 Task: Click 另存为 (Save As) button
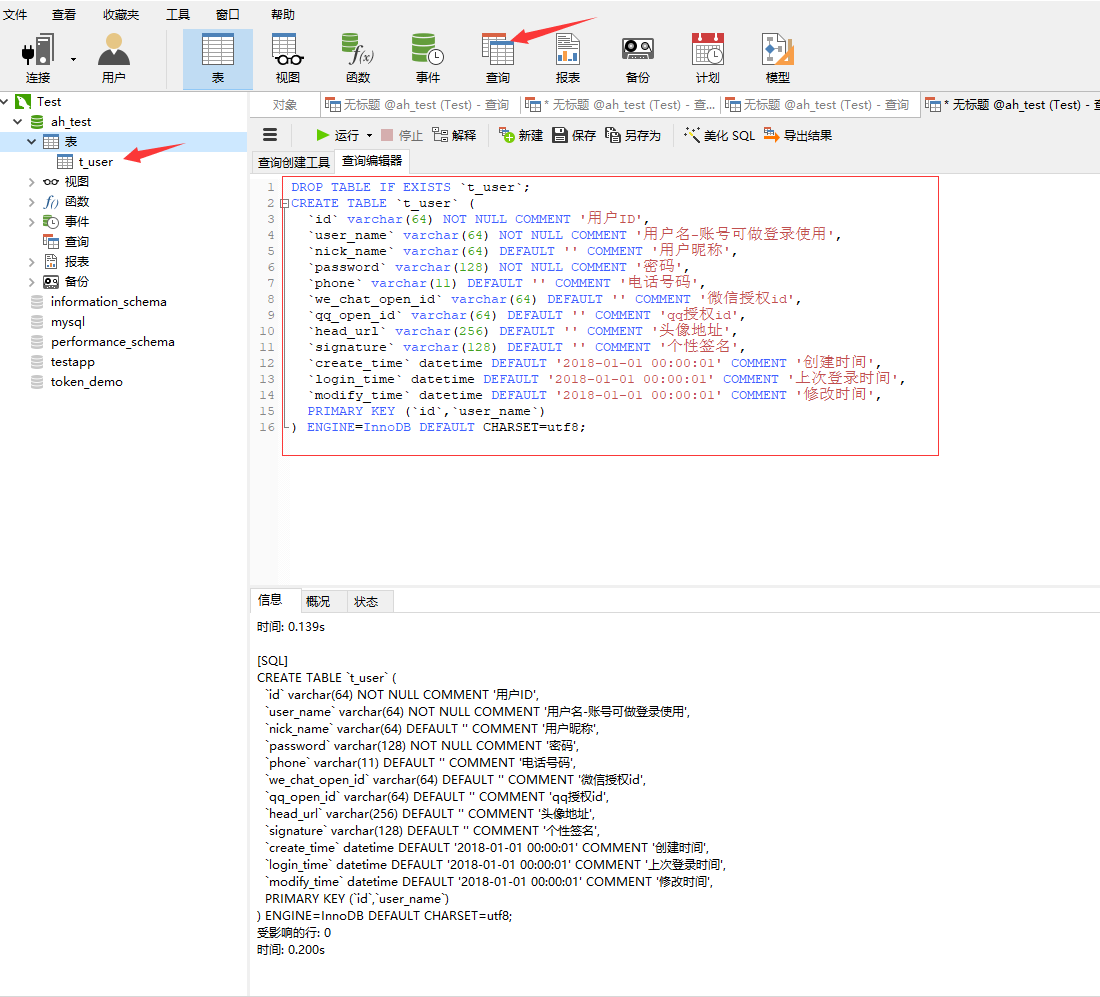click(x=633, y=135)
